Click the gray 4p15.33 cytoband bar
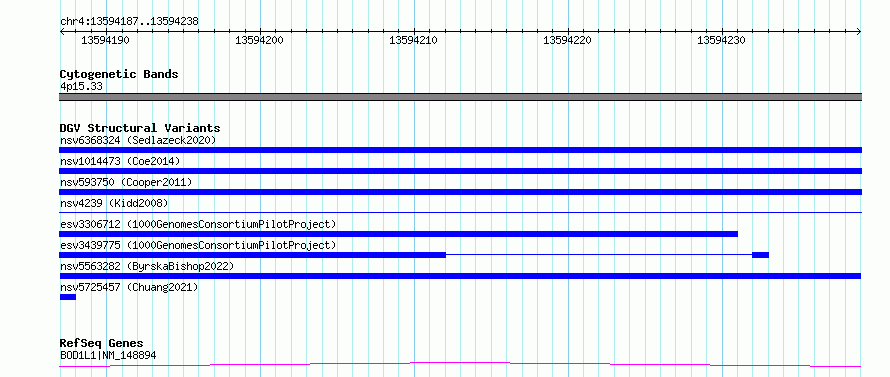This screenshot has width=890, height=377. coord(461,97)
